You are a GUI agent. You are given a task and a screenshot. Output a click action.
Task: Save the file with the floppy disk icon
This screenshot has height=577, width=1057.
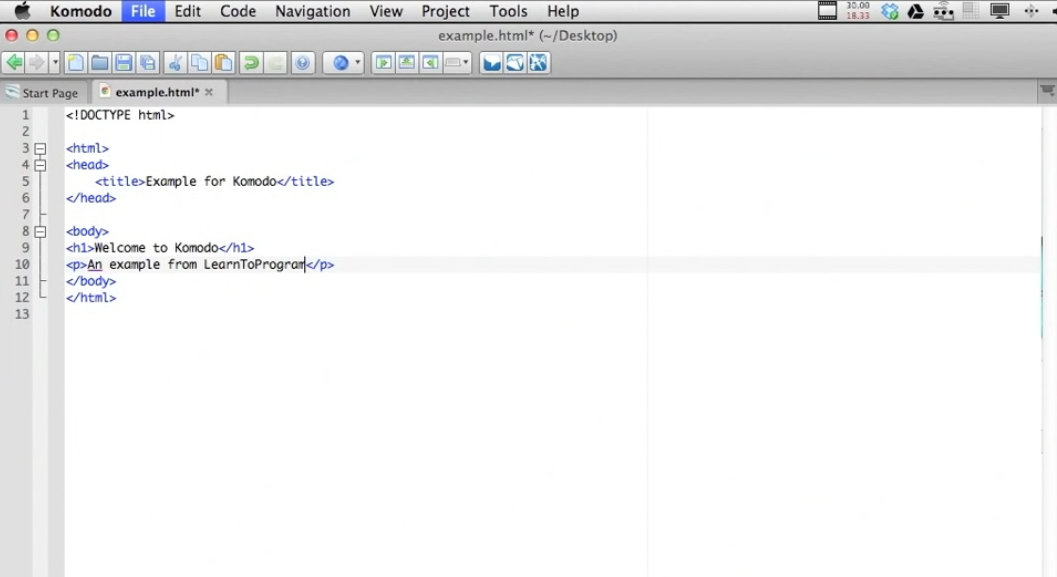click(x=123, y=63)
